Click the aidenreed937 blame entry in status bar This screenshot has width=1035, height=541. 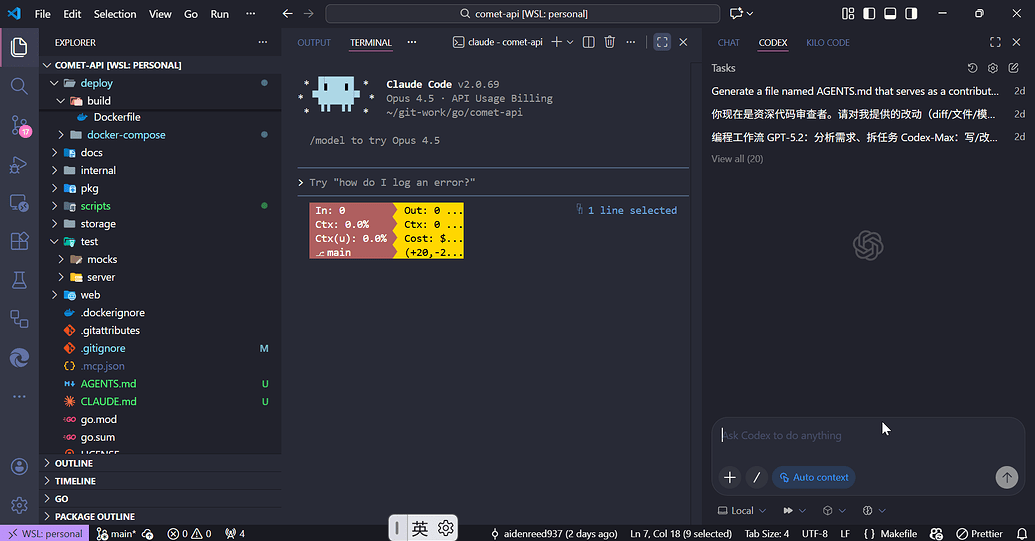coord(554,534)
